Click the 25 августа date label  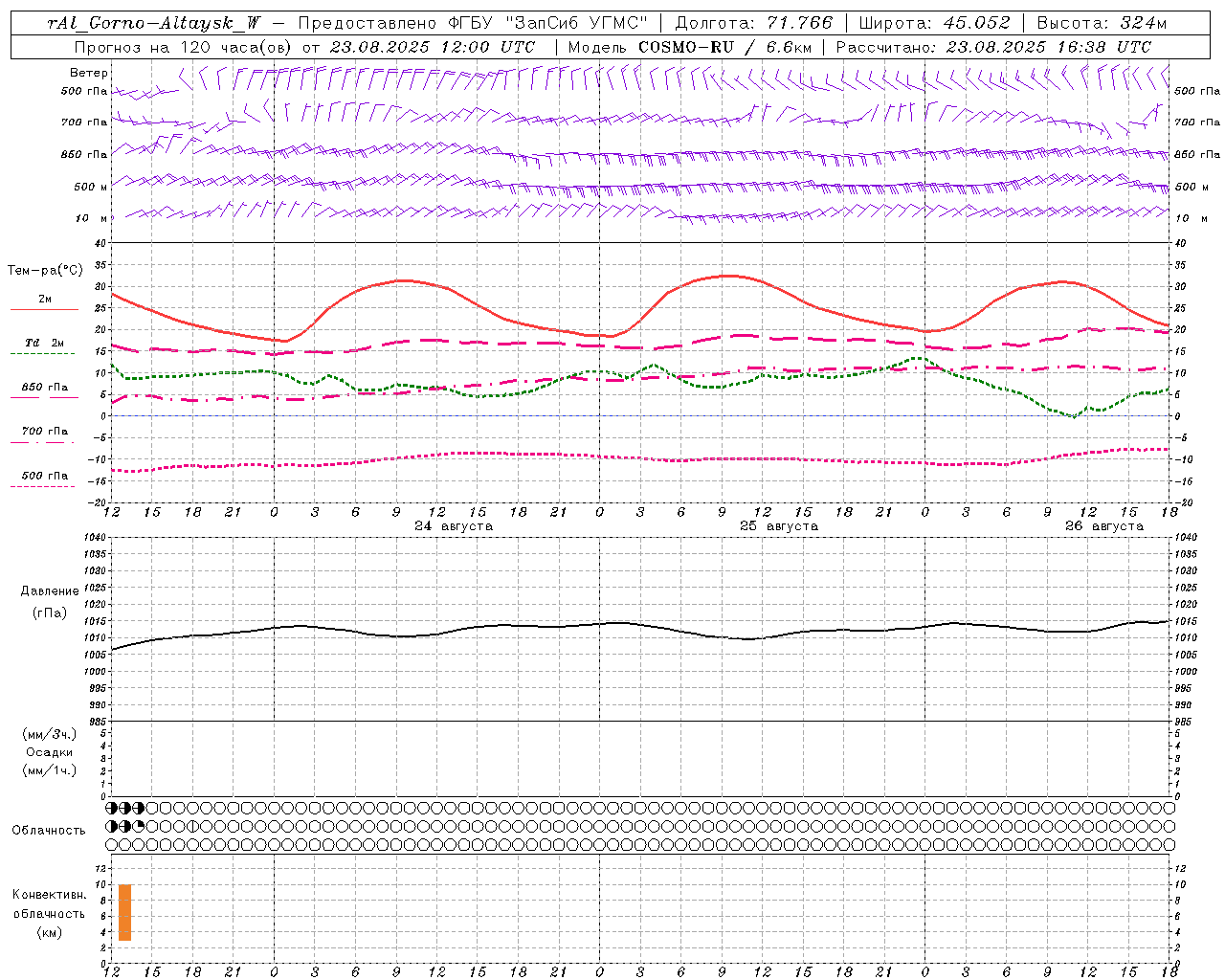coord(779,526)
